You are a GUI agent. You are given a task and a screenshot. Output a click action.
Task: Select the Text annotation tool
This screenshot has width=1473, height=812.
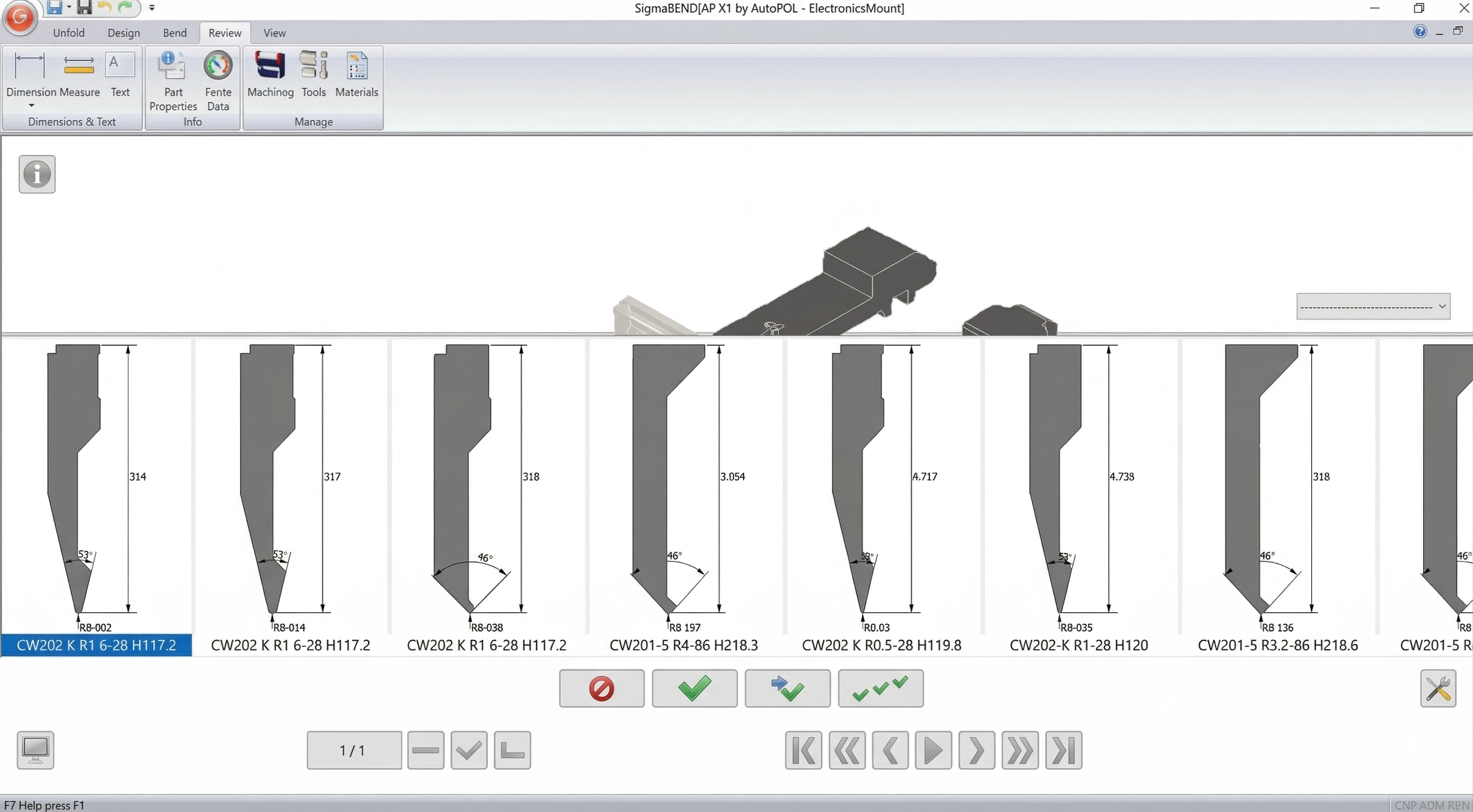120,75
